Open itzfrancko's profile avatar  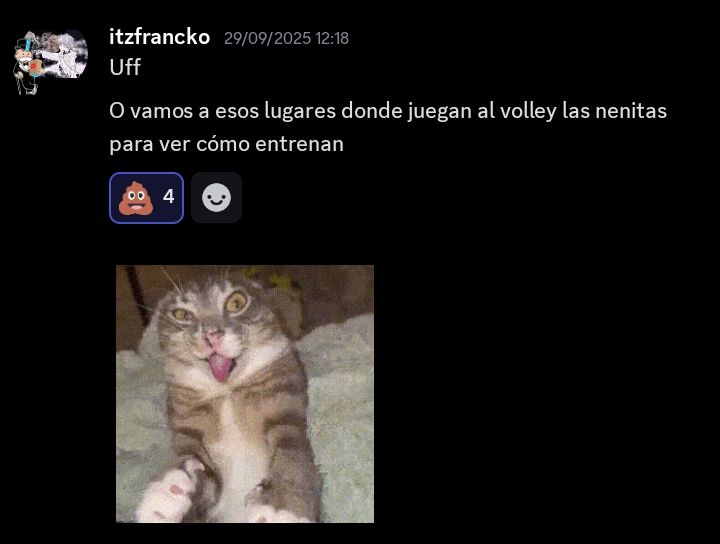click(x=50, y=62)
